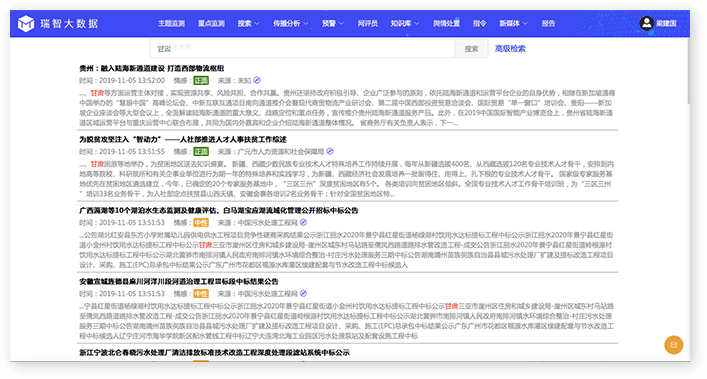Open the orange floating message button
The width and height of the screenshot is (707, 379).
point(674,345)
